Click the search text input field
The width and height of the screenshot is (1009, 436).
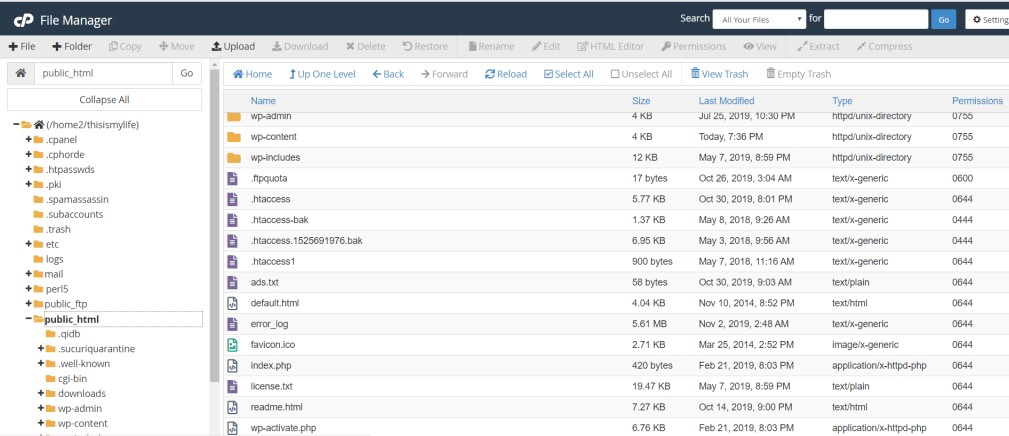876,19
